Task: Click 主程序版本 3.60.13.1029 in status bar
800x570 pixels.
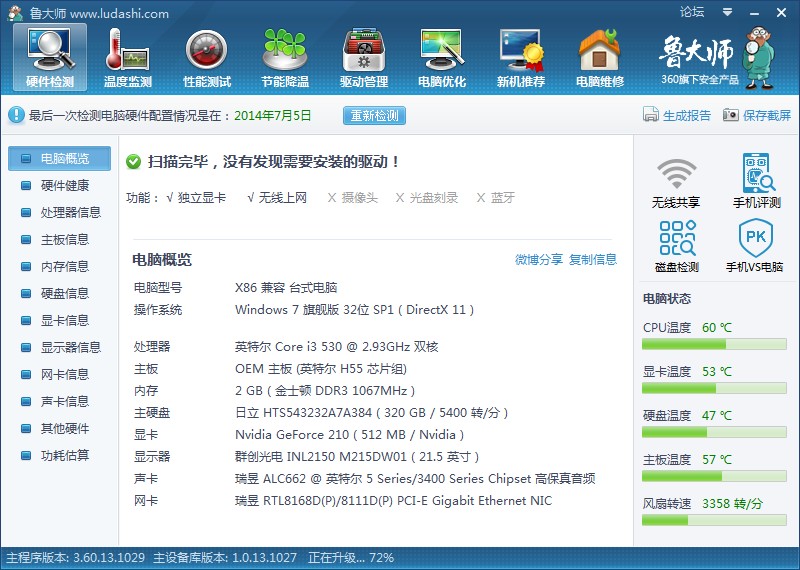Action: (x=76, y=558)
